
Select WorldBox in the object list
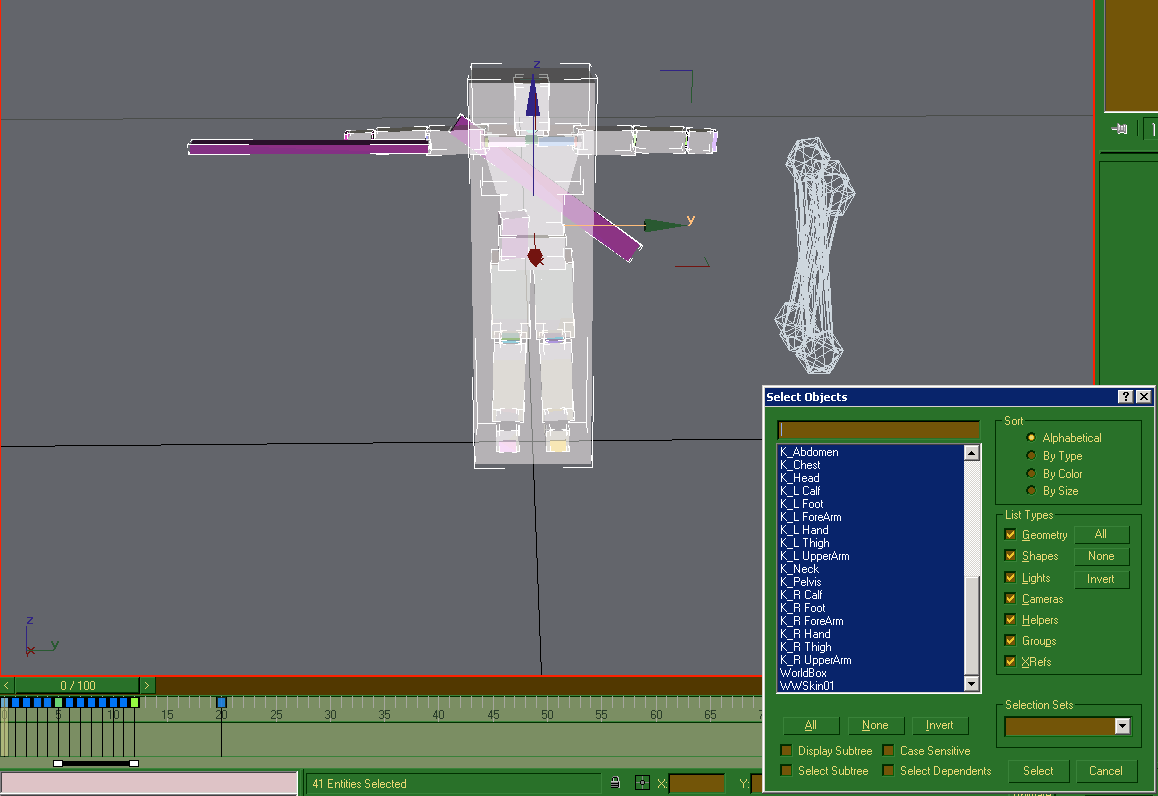(x=803, y=673)
